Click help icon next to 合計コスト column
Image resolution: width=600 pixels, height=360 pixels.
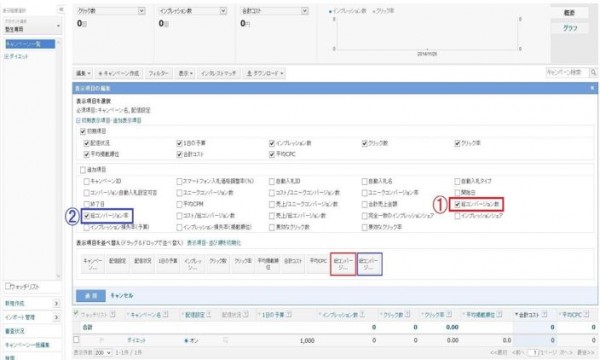(544, 314)
